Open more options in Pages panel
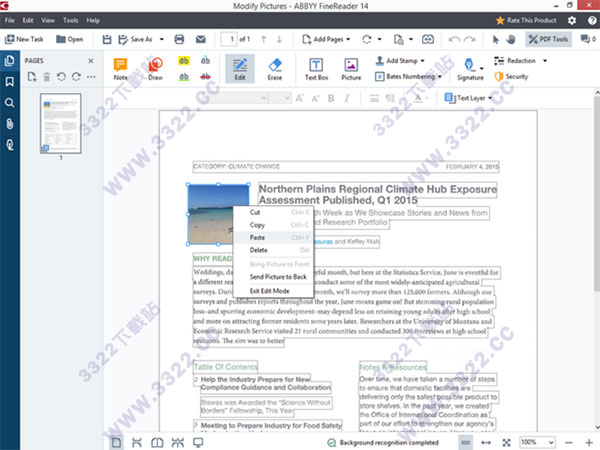The image size is (600, 450). coord(91,77)
